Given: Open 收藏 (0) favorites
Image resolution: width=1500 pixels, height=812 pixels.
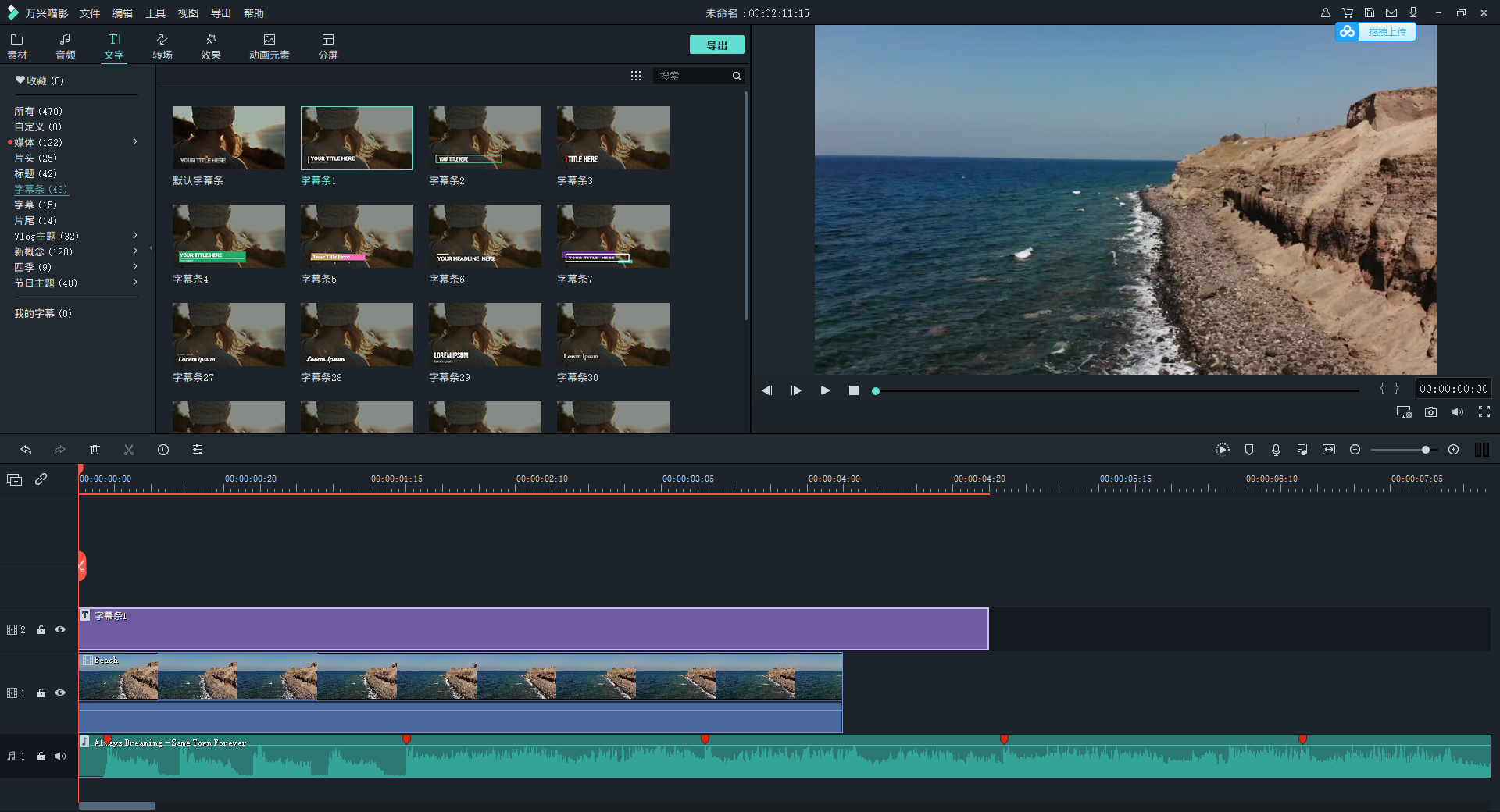Looking at the screenshot, I should (x=40, y=80).
